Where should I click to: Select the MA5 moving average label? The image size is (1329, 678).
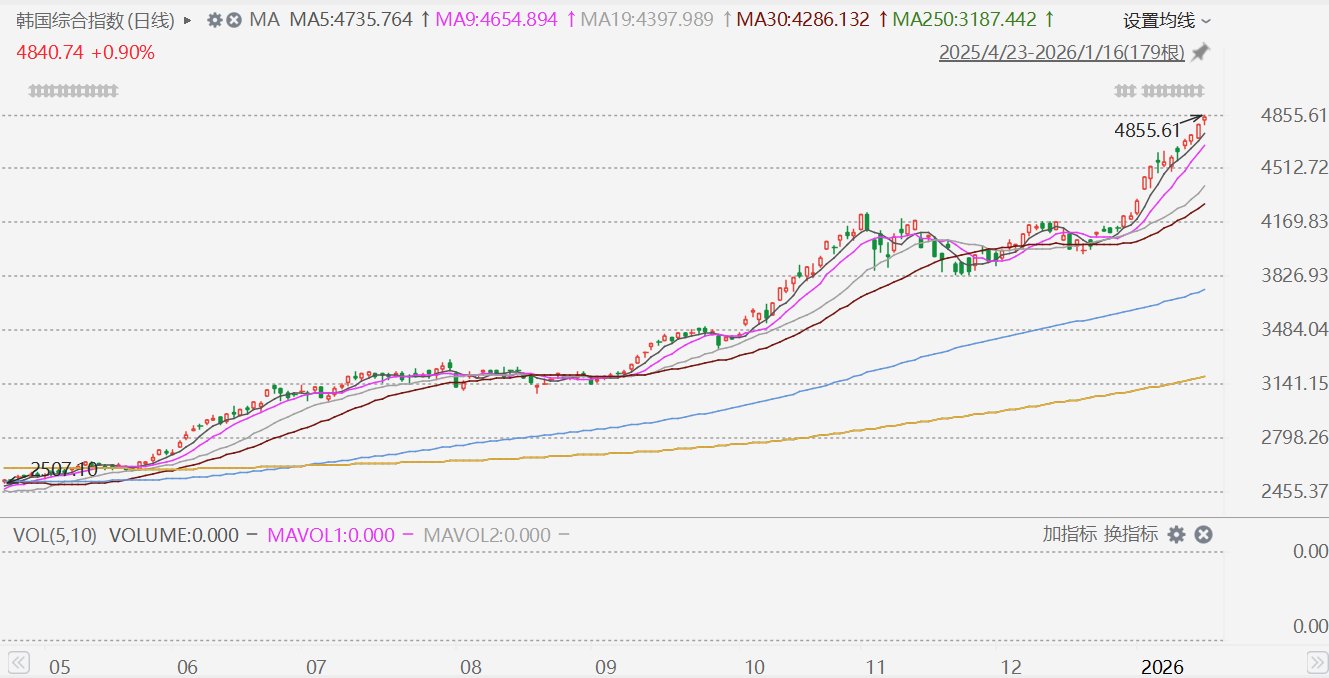point(351,20)
